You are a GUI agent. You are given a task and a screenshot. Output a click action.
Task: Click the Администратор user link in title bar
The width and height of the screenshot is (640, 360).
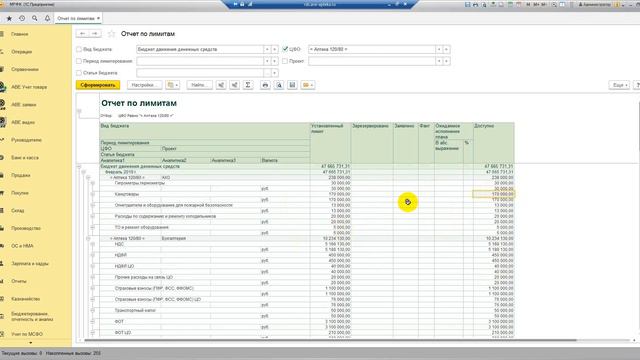point(596,4)
